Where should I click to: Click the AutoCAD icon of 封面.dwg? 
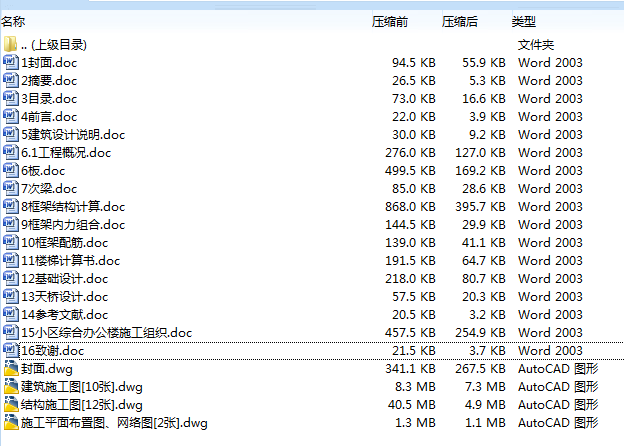click(x=11, y=368)
